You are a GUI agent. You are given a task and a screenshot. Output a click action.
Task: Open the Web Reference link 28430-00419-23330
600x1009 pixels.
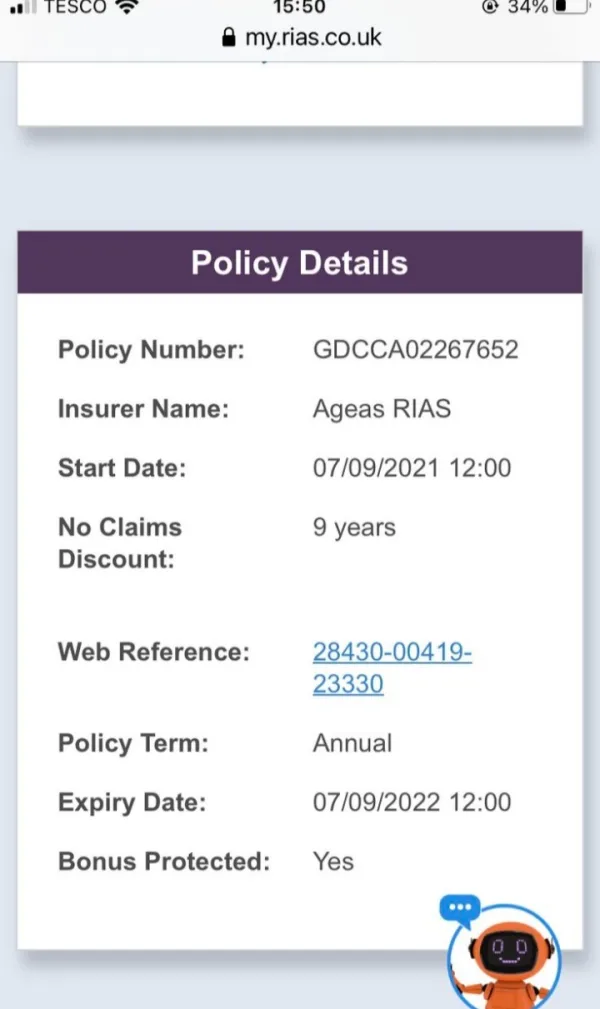tap(392, 668)
